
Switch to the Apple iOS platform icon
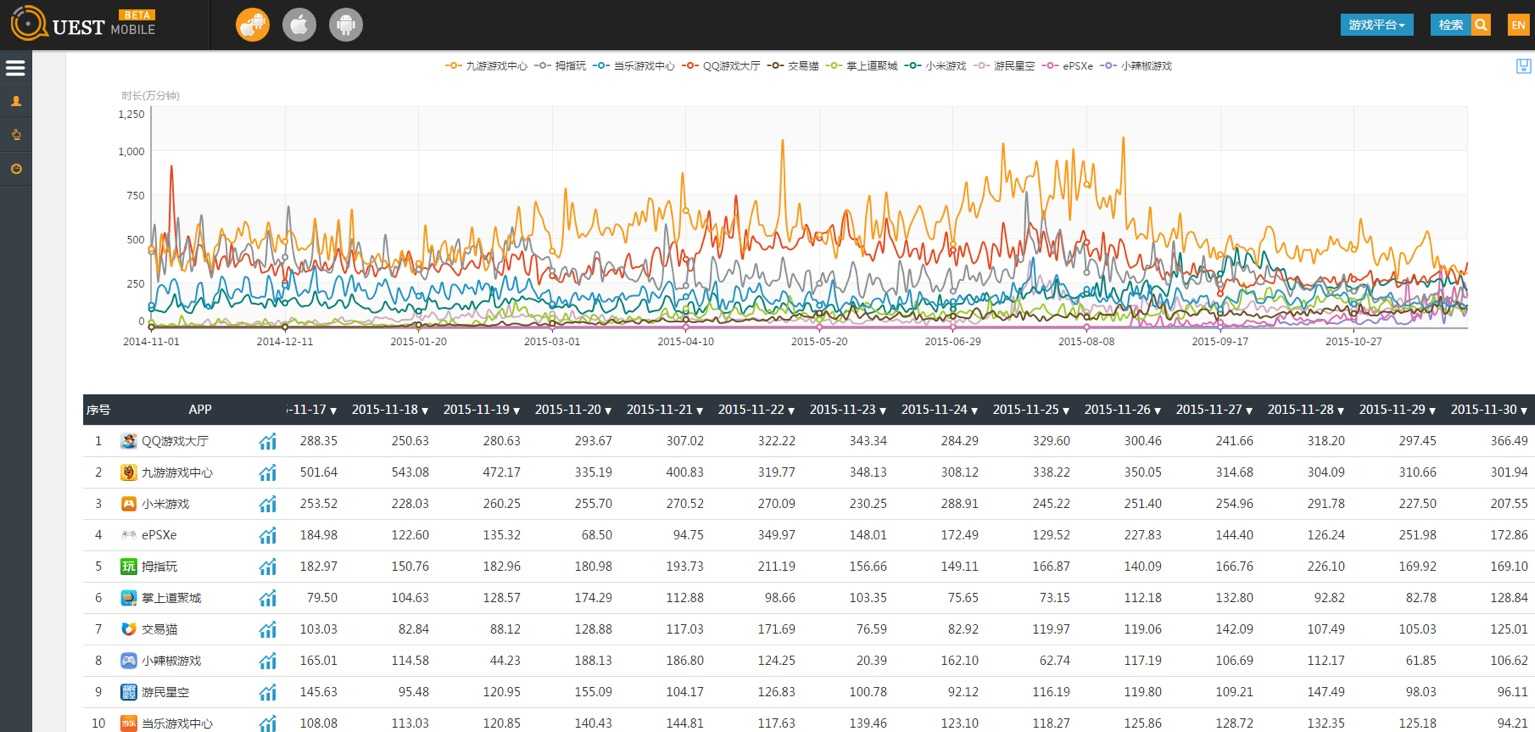(299, 25)
